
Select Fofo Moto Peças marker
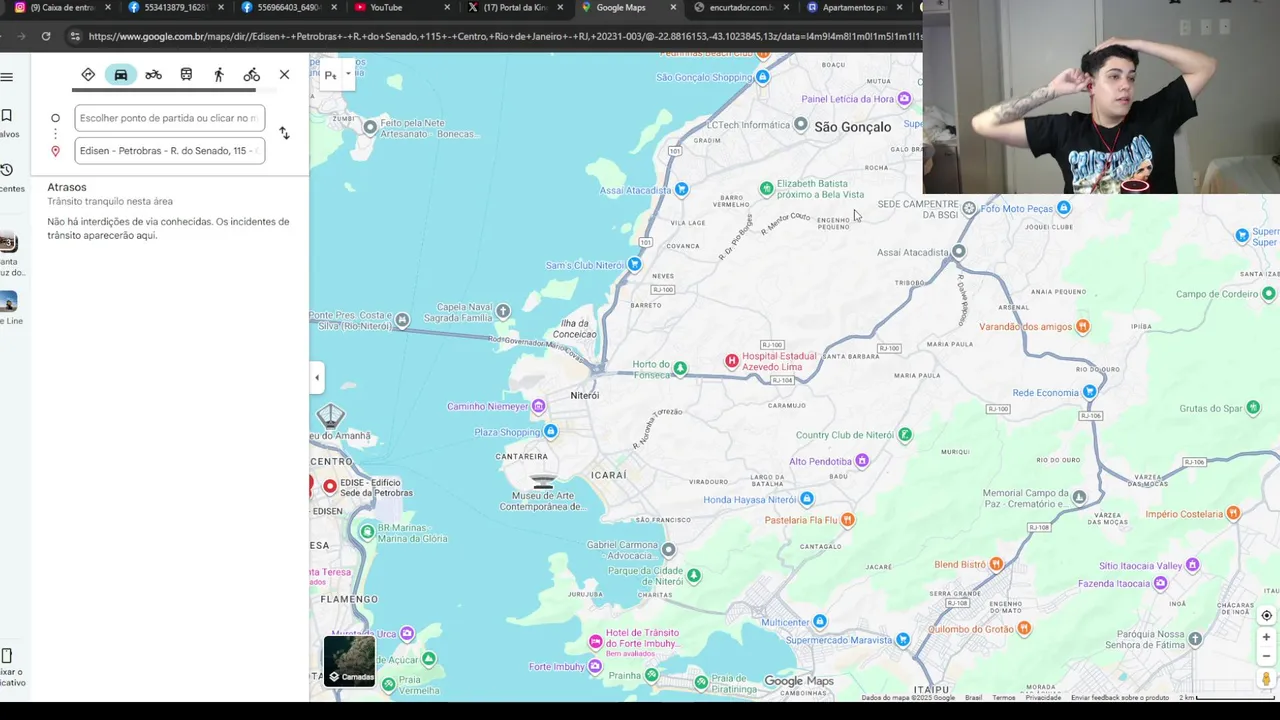1064,208
